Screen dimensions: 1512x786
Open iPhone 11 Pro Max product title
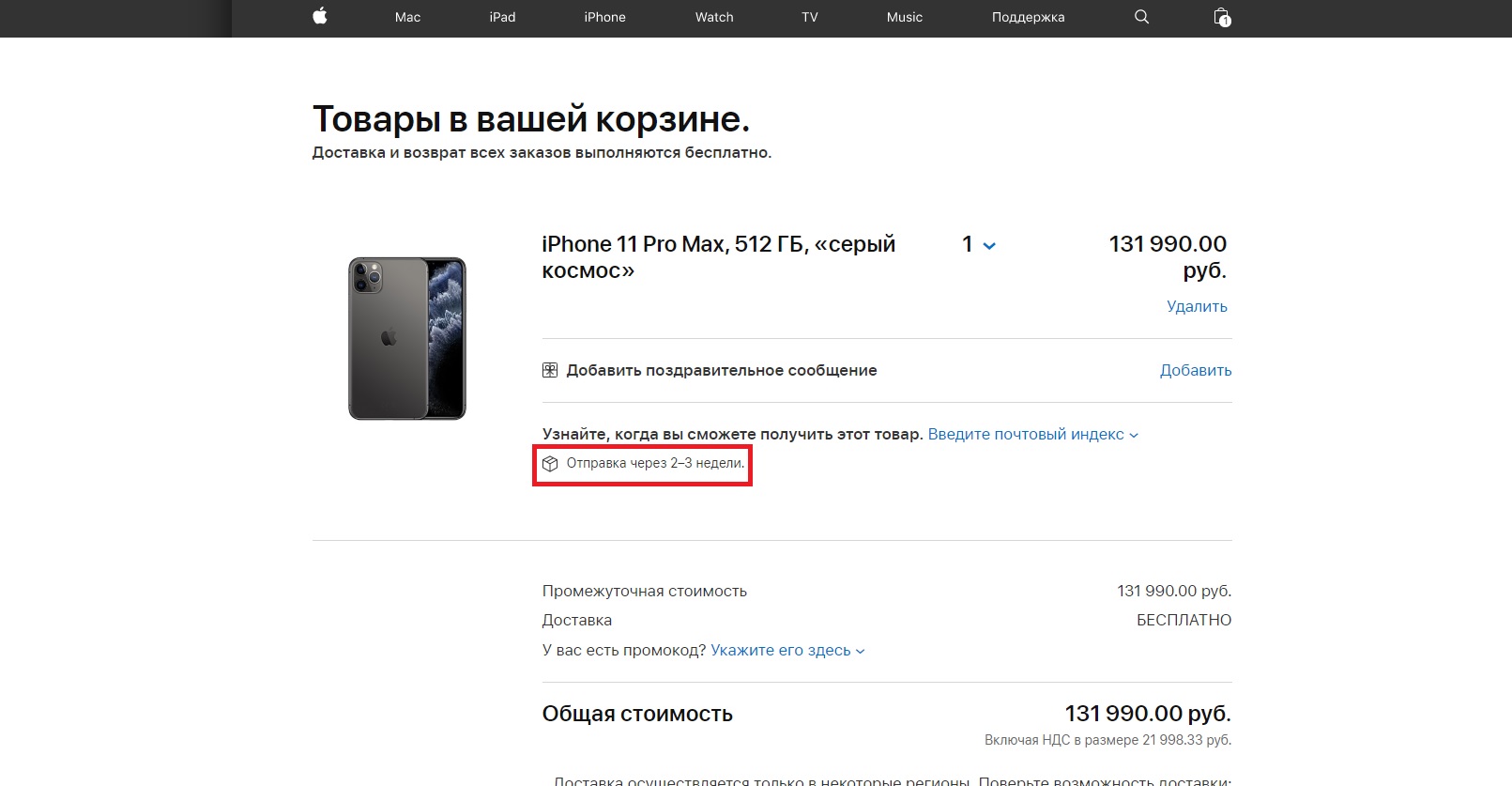click(718, 257)
